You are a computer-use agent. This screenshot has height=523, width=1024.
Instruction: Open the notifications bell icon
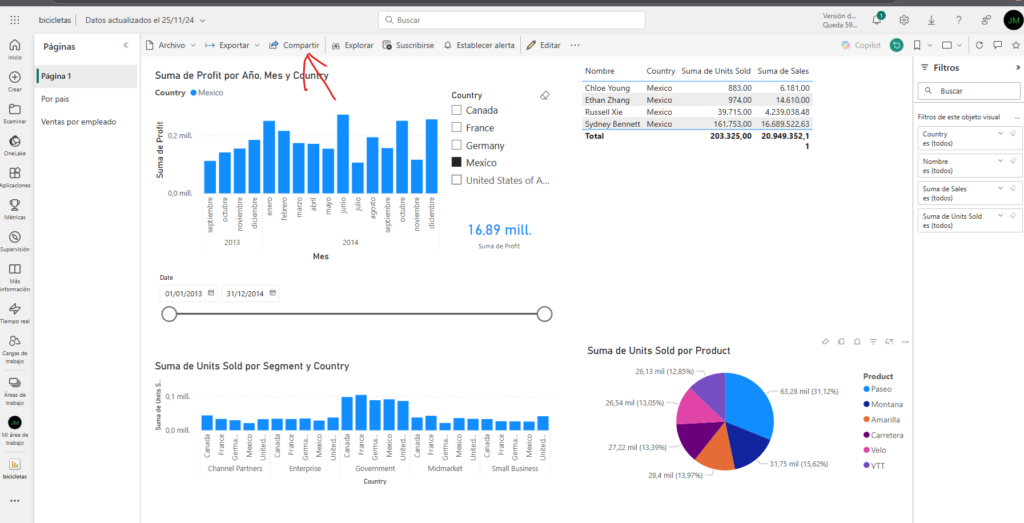876,20
